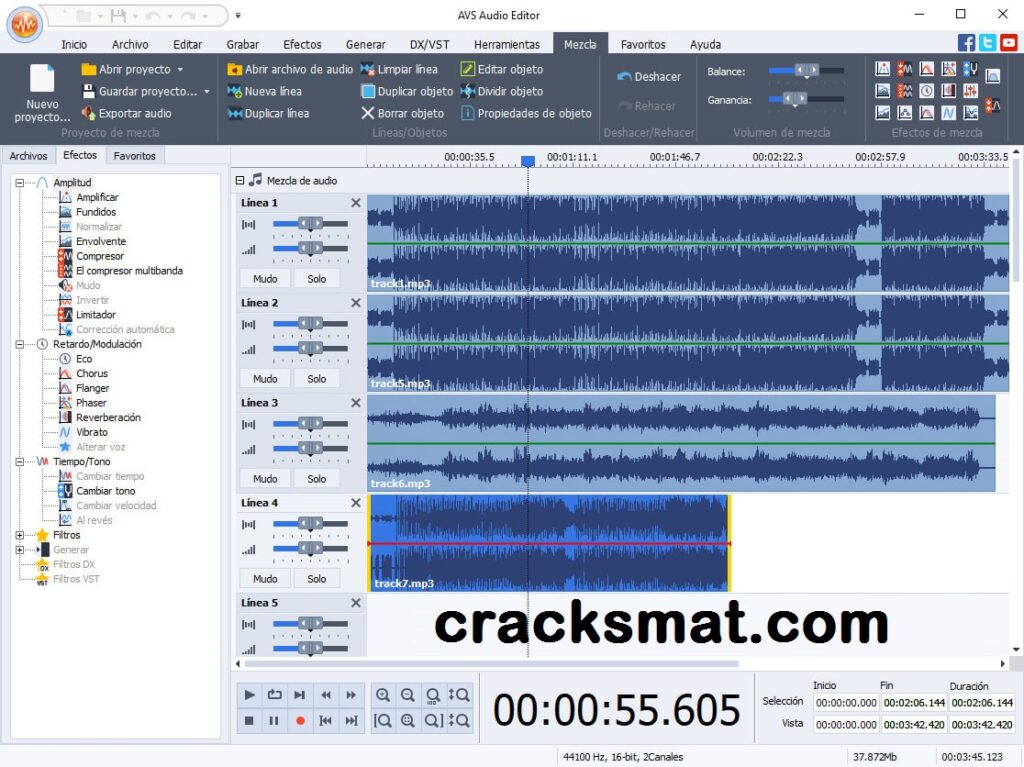This screenshot has height=767, width=1024.
Task: Switch to the Archivos panel tab
Action: pos(28,155)
